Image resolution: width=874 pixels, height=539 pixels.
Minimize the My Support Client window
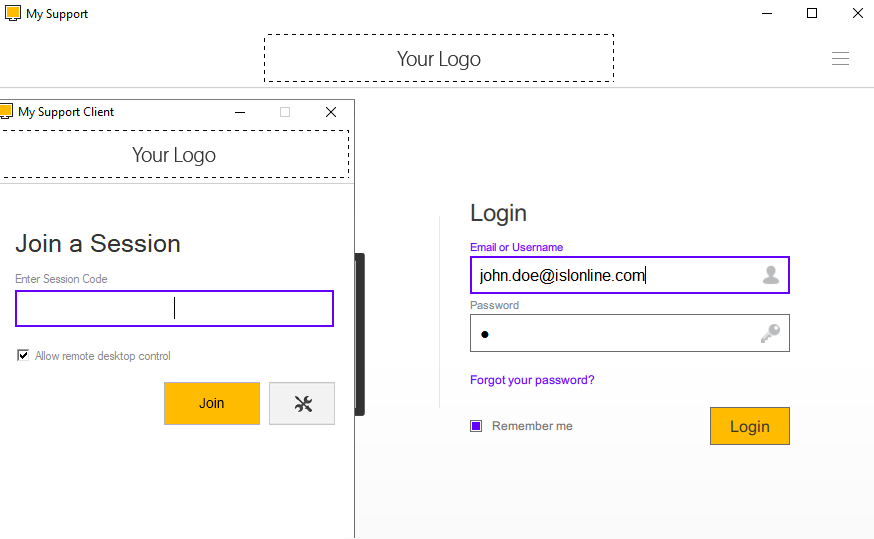pyautogui.click(x=240, y=112)
